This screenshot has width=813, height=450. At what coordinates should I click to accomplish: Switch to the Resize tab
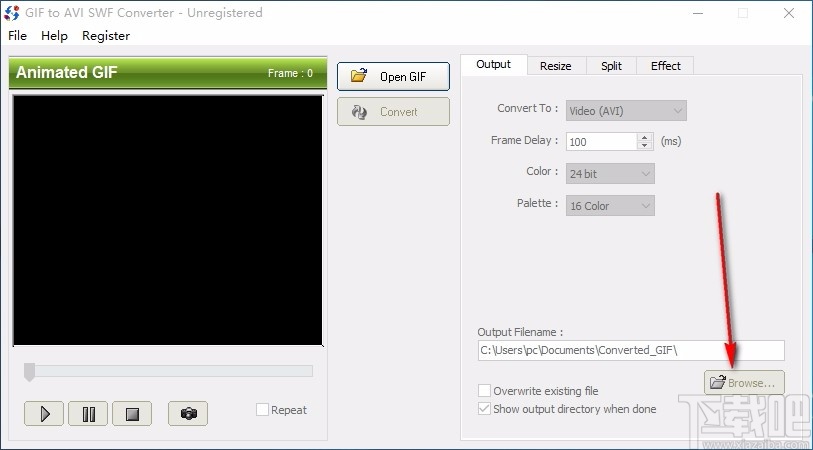click(x=556, y=66)
